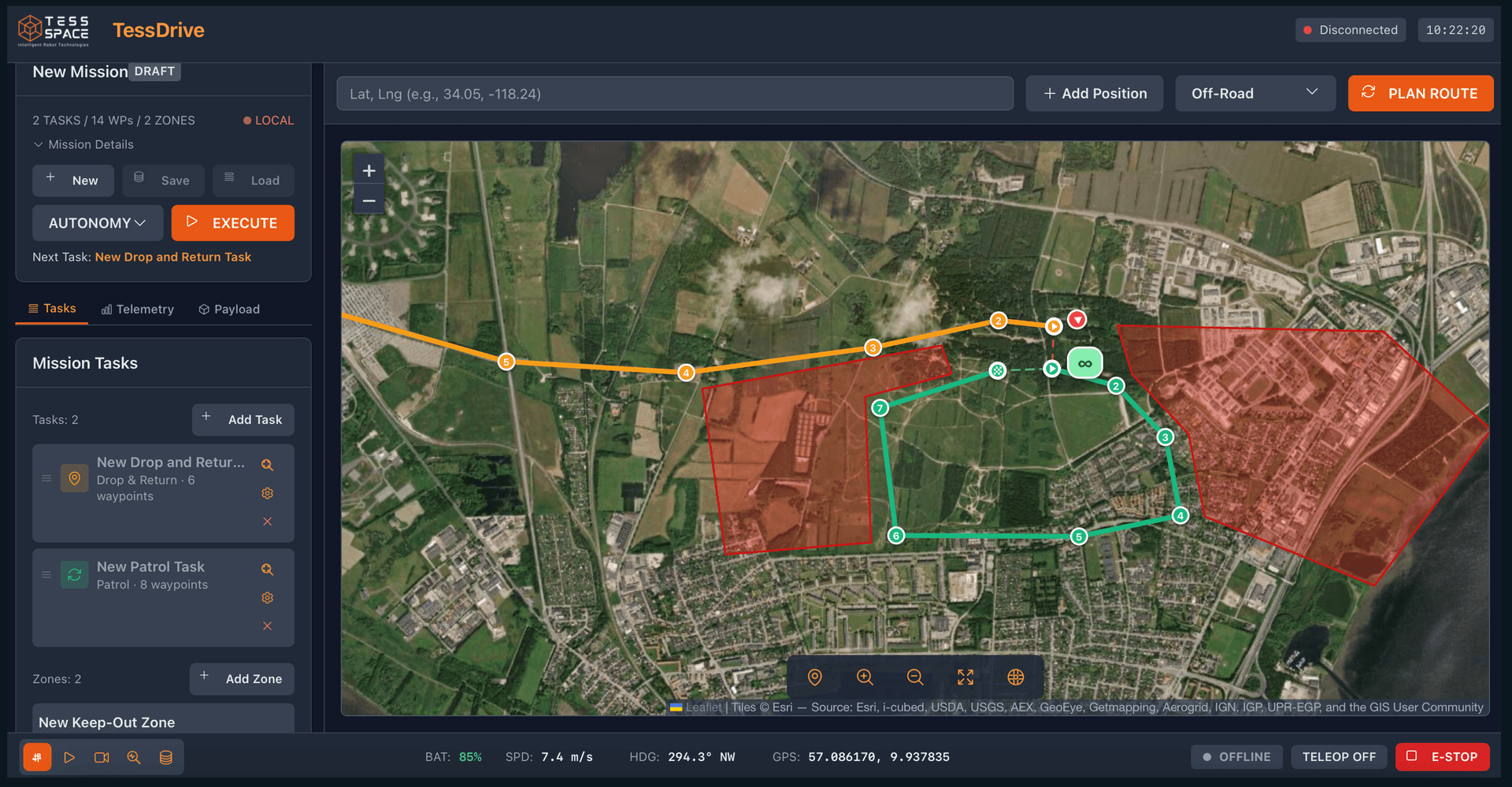Click the globe icon in map toolbar
Viewport: 1512px width, 787px height.
(x=1015, y=677)
